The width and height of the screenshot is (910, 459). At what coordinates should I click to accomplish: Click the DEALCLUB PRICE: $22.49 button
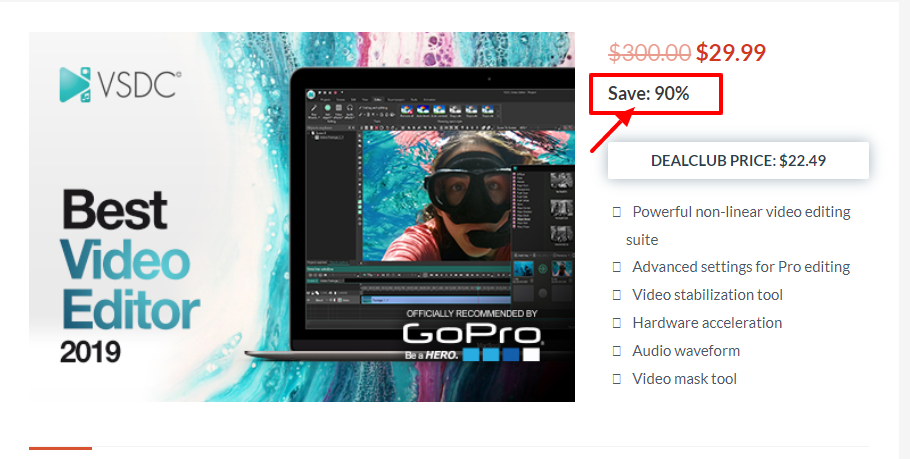click(x=738, y=161)
